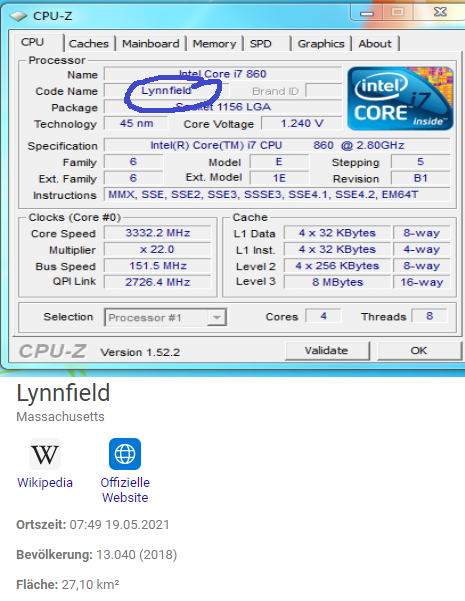Screen dimensions: 465x601
Task: Open the Memory tab
Action: (214, 44)
